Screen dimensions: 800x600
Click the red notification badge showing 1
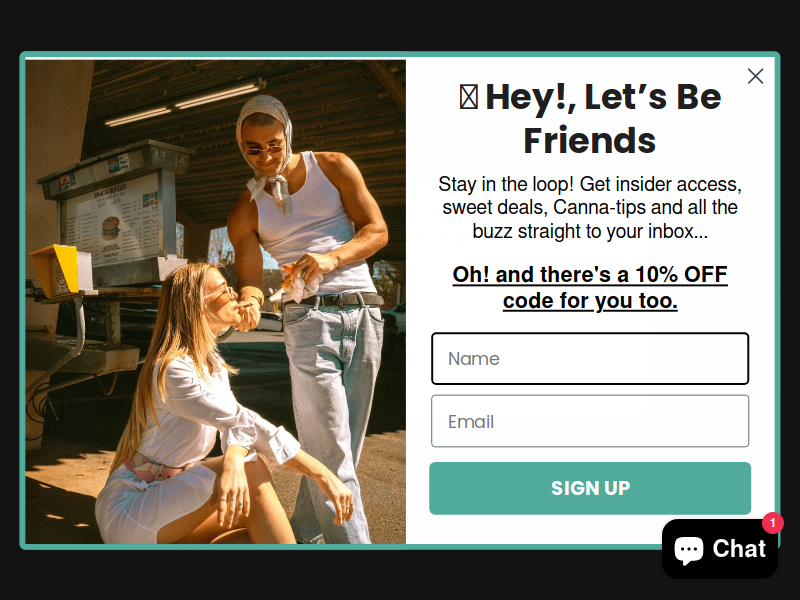[772, 523]
